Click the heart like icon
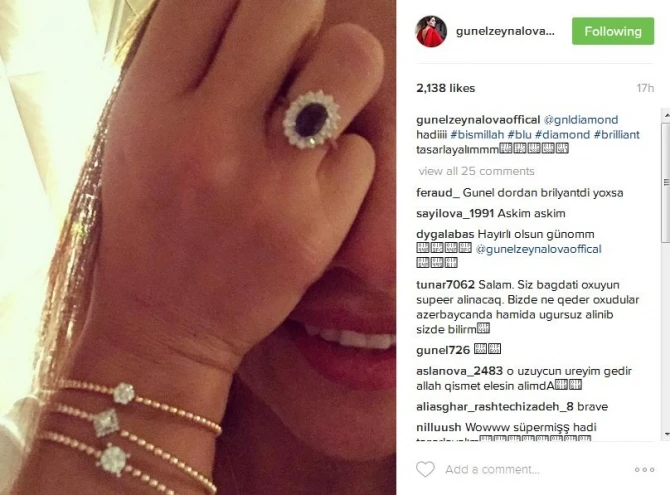This screenshot has height=495, width=670. 425,469
